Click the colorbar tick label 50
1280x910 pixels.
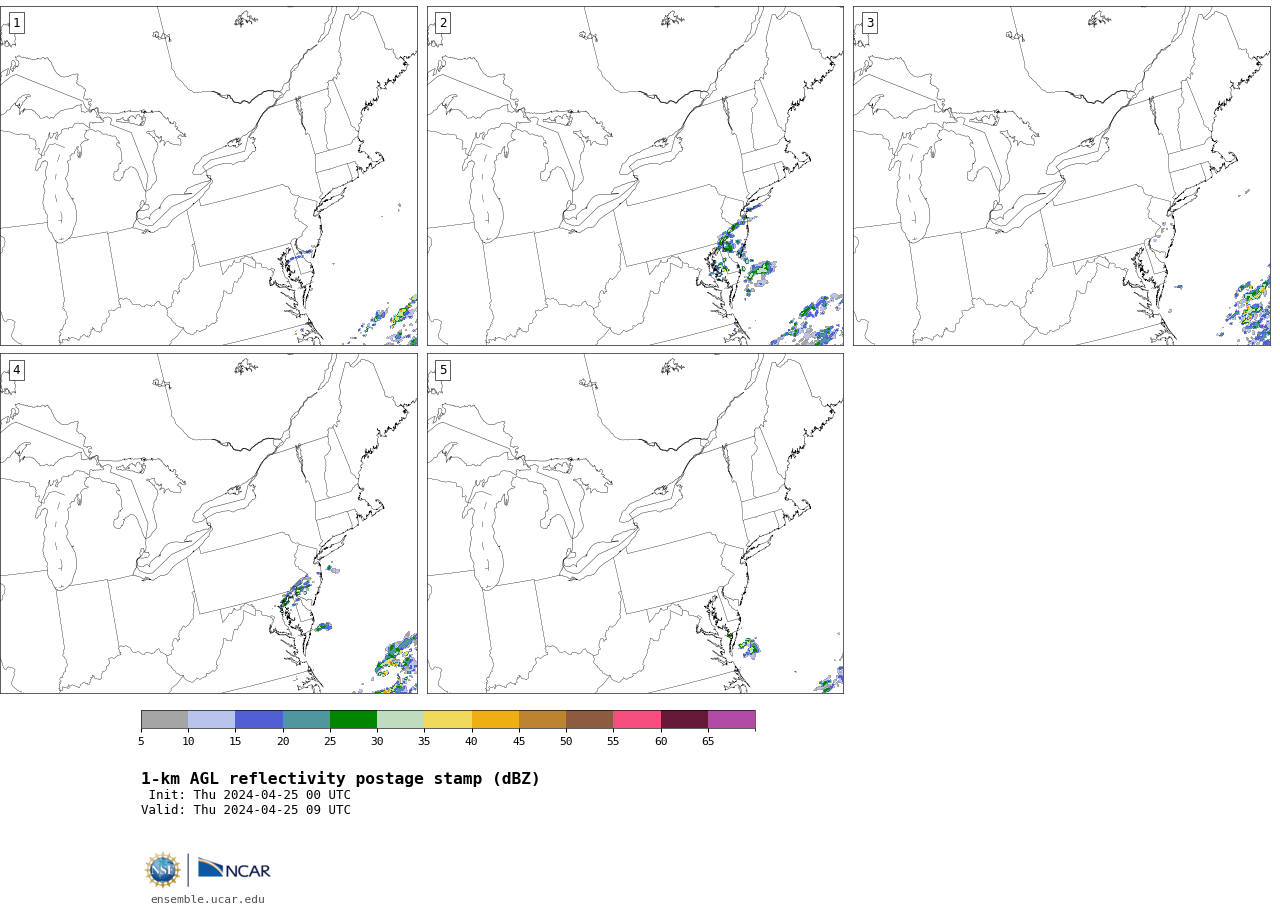(x=566, y=741)
